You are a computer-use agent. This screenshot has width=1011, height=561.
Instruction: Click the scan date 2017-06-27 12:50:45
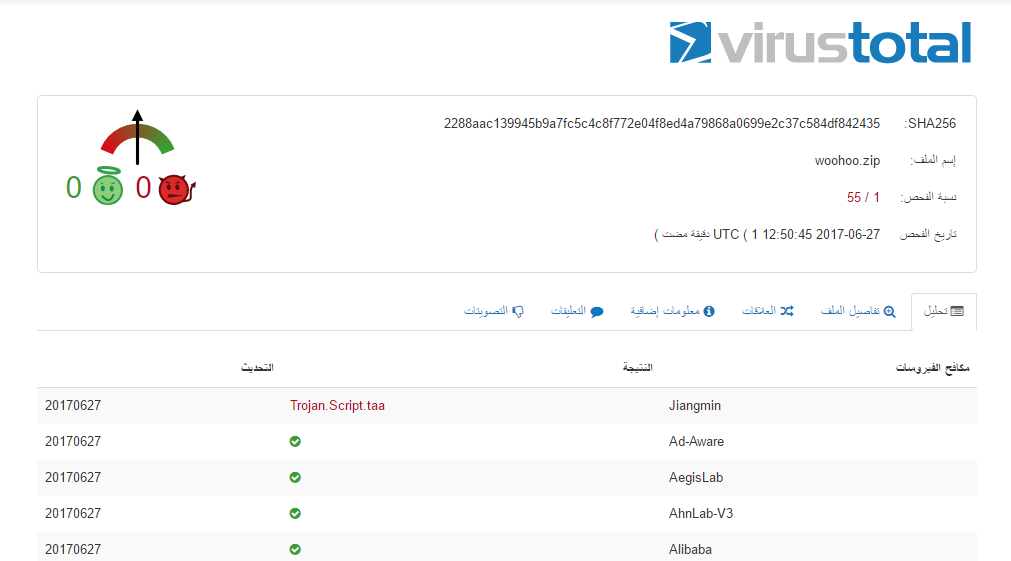point(821,235)
